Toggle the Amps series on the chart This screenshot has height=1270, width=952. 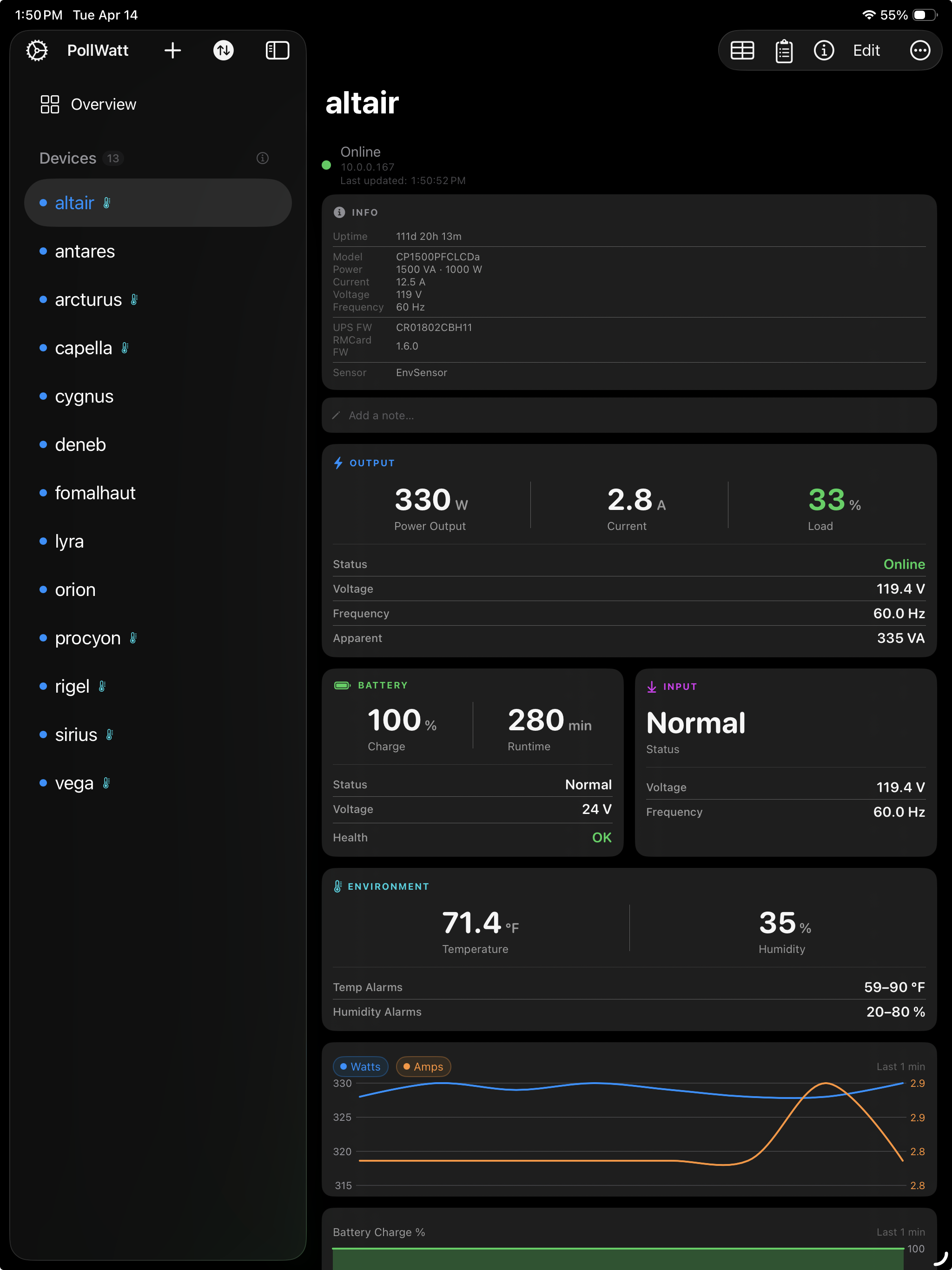(x=423, y=1066)
